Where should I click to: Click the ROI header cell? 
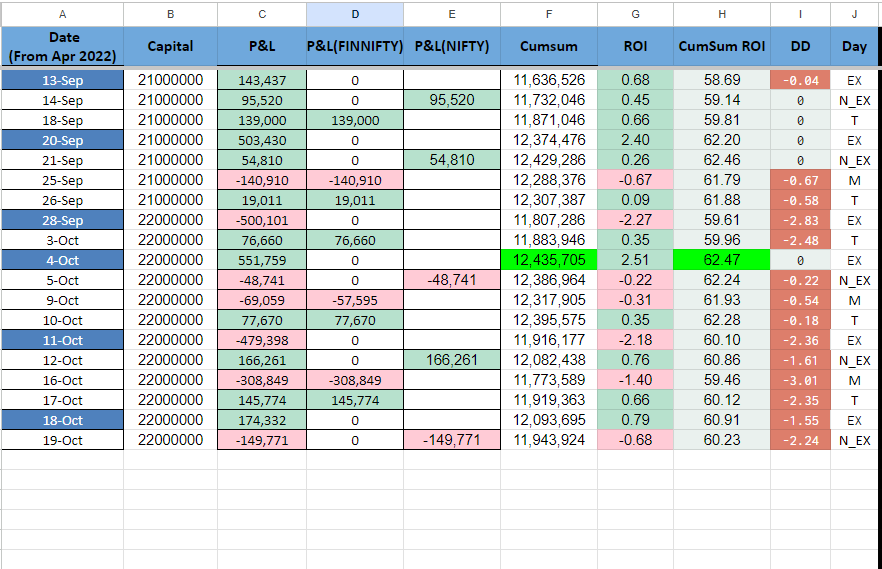[x=635, y=46]
